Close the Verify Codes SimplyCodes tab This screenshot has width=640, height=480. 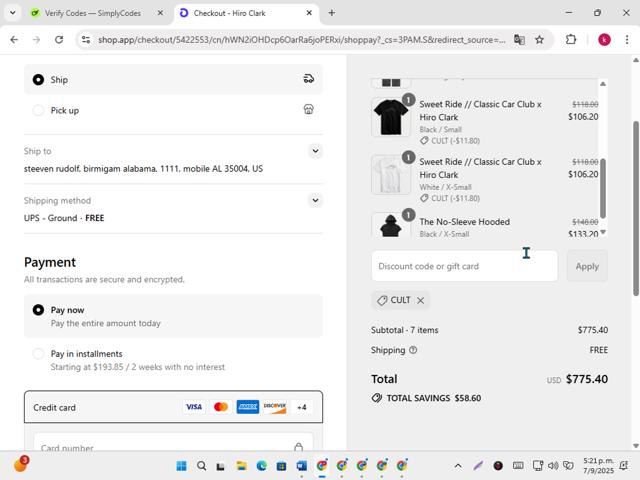tap(160, 13)
